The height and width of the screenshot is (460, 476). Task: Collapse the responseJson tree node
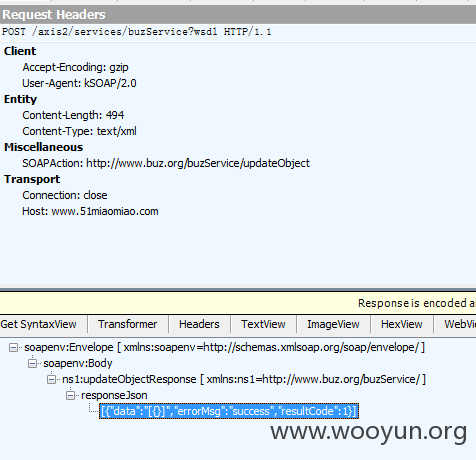click(x=70, y=395)
